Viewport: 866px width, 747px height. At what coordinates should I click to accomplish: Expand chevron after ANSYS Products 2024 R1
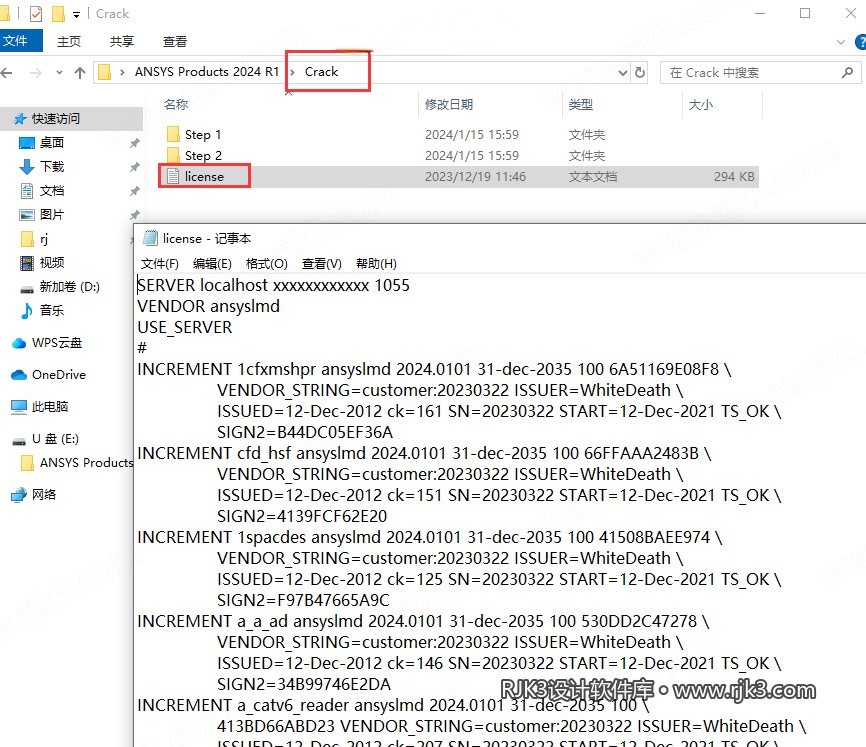[x=292, y=72]
